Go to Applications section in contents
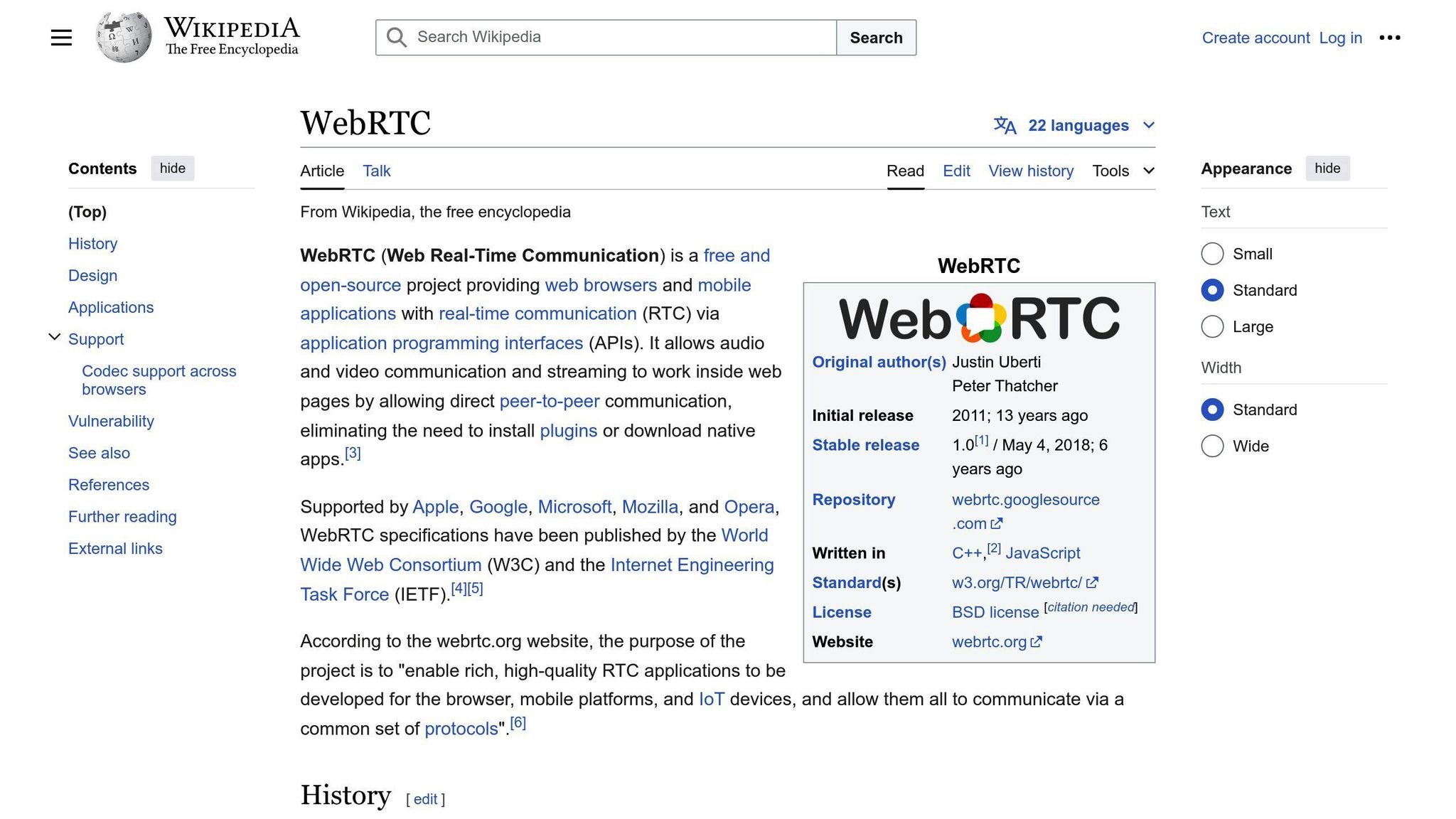The image size is (1456, 819). (111, 308)
